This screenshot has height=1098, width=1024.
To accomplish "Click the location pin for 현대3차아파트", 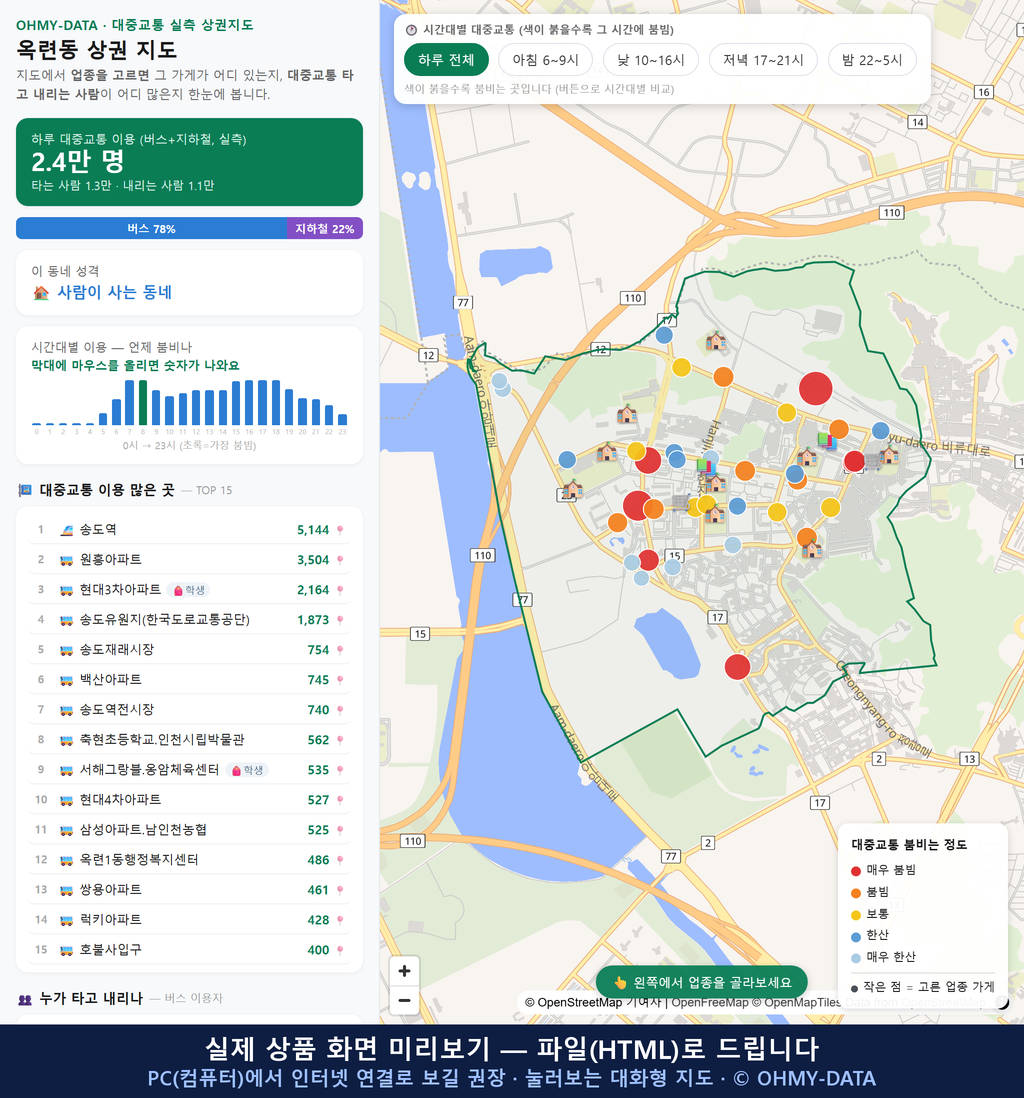I will click(x=340, y=590).
